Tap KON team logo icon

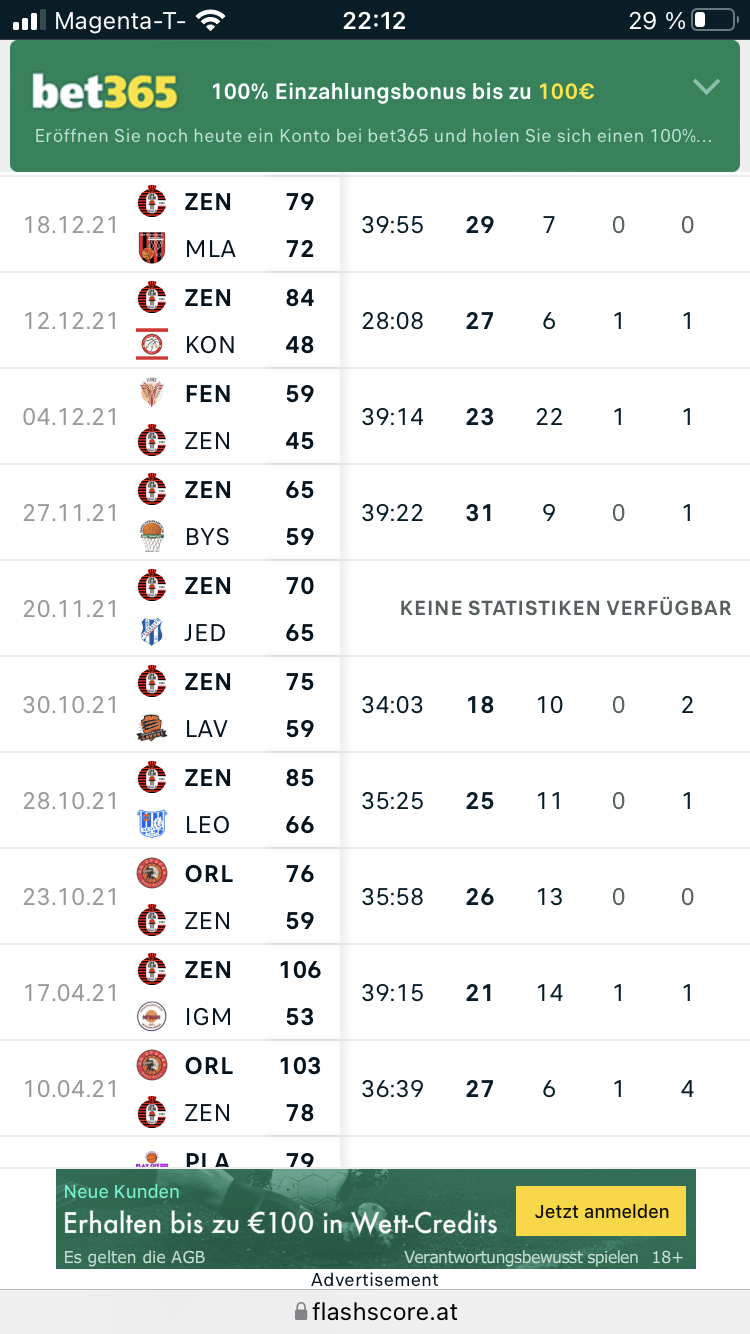click(x=152, y=344)
